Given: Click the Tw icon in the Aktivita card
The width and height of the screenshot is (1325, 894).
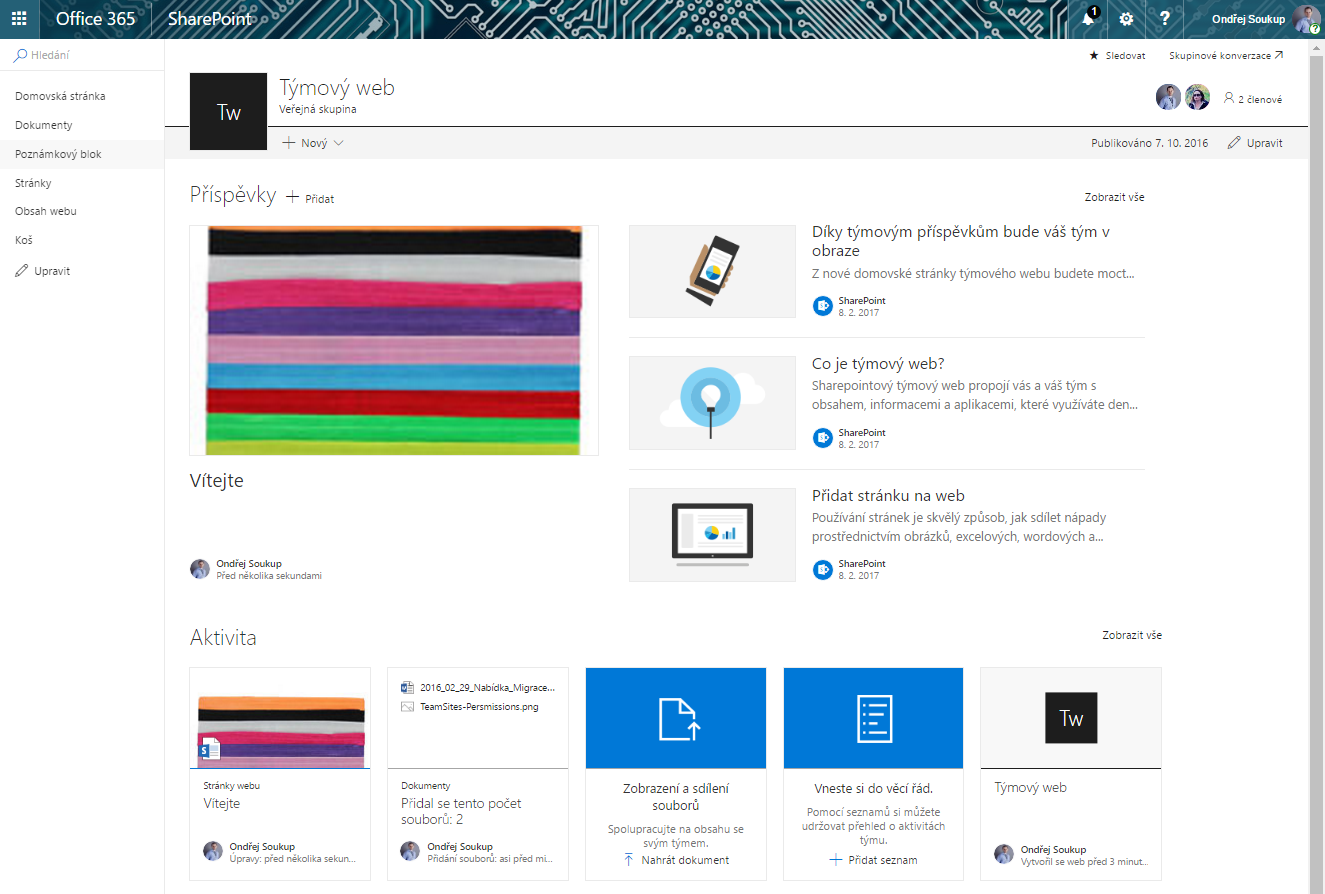Looking at the screenshot, I should point(1071,718).
